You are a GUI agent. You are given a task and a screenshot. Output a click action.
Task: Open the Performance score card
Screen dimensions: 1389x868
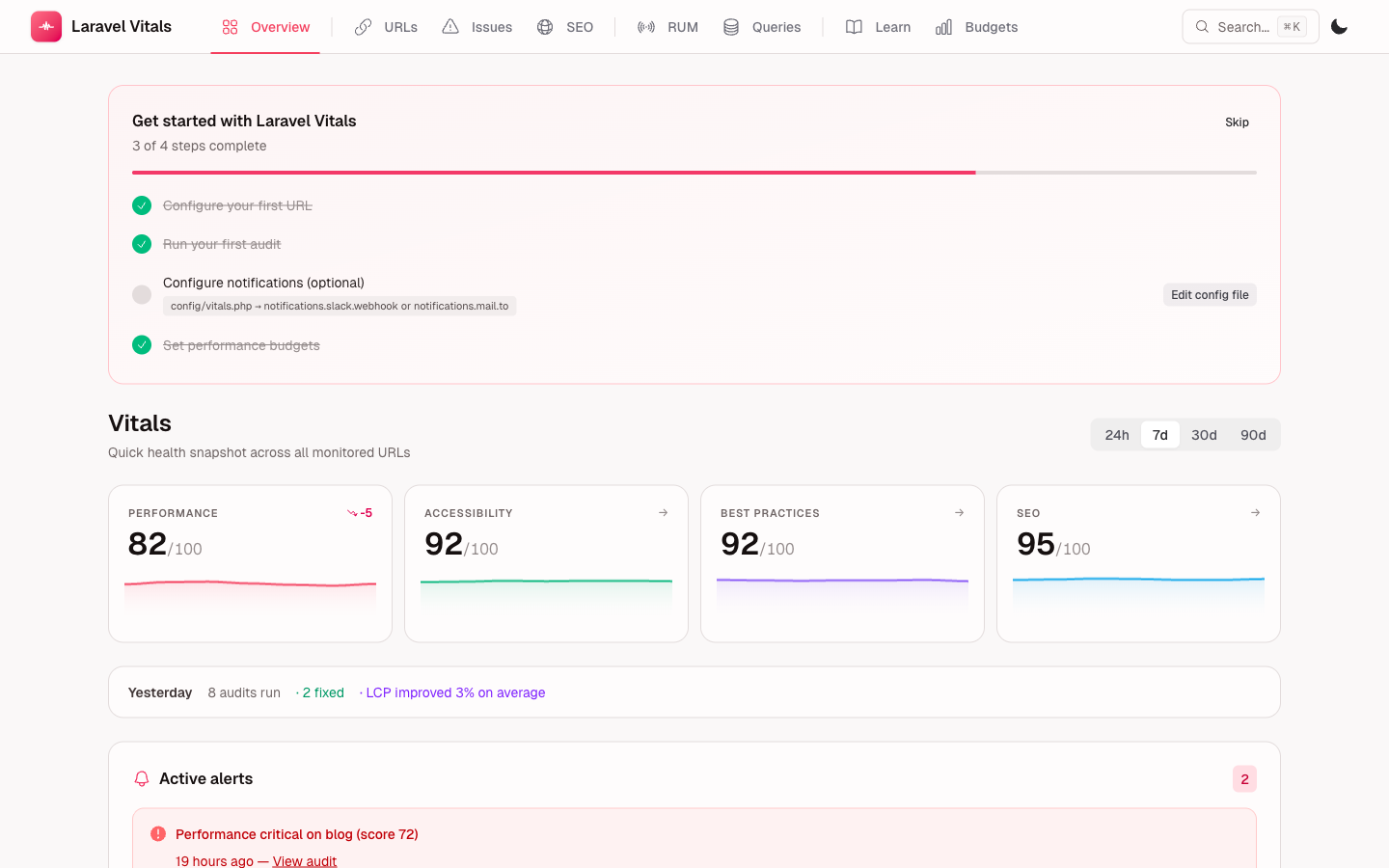click(x=250, y=563)
